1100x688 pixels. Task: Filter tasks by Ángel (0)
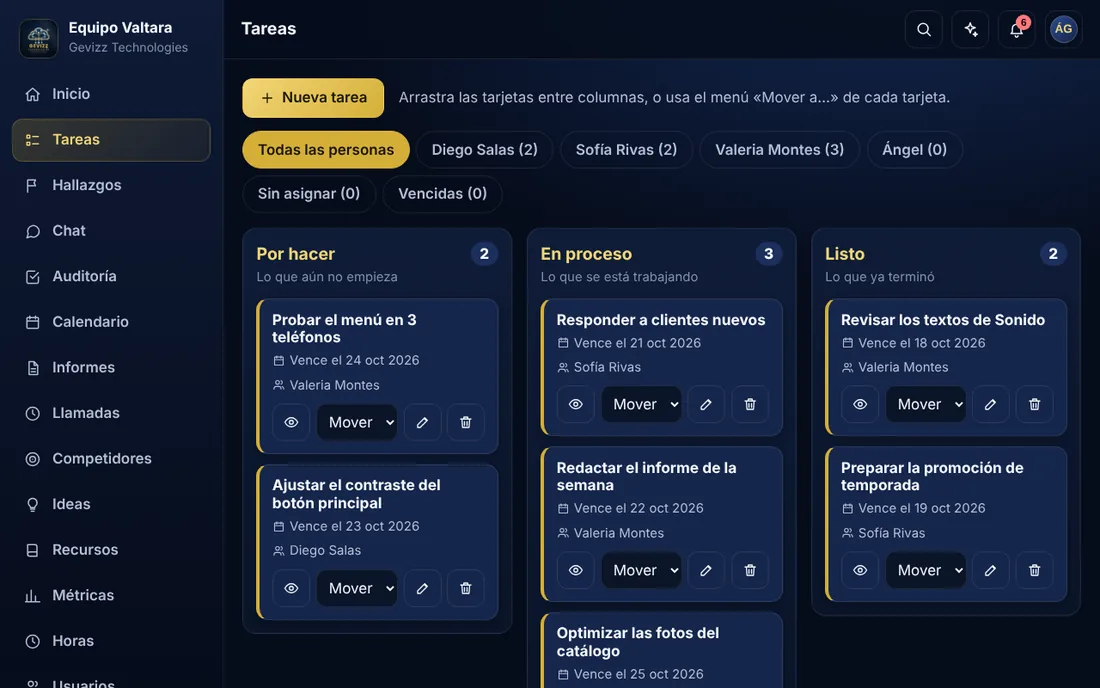914,149
